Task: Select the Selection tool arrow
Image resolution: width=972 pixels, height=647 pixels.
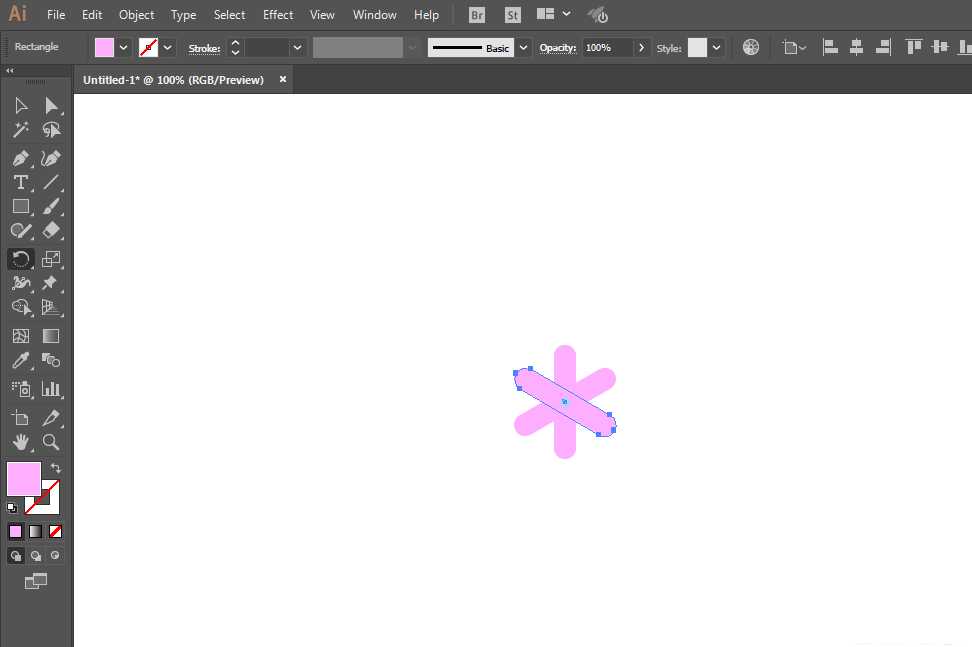Action: (20, 106)
